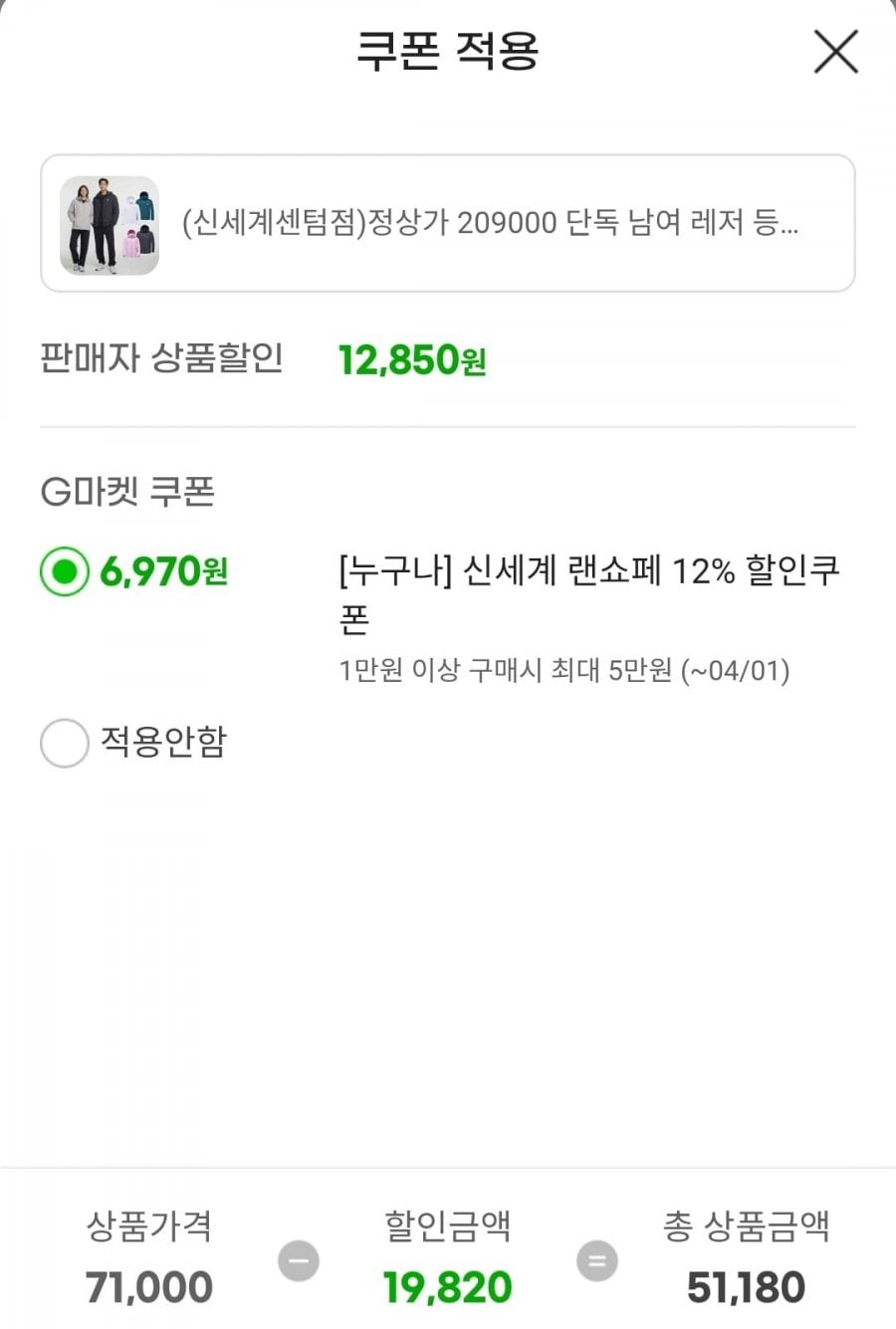Click the minus icon beside 상품가격
This screenshot has width=896, height=1329.
pyautogui.click(x=298, y=1261)
